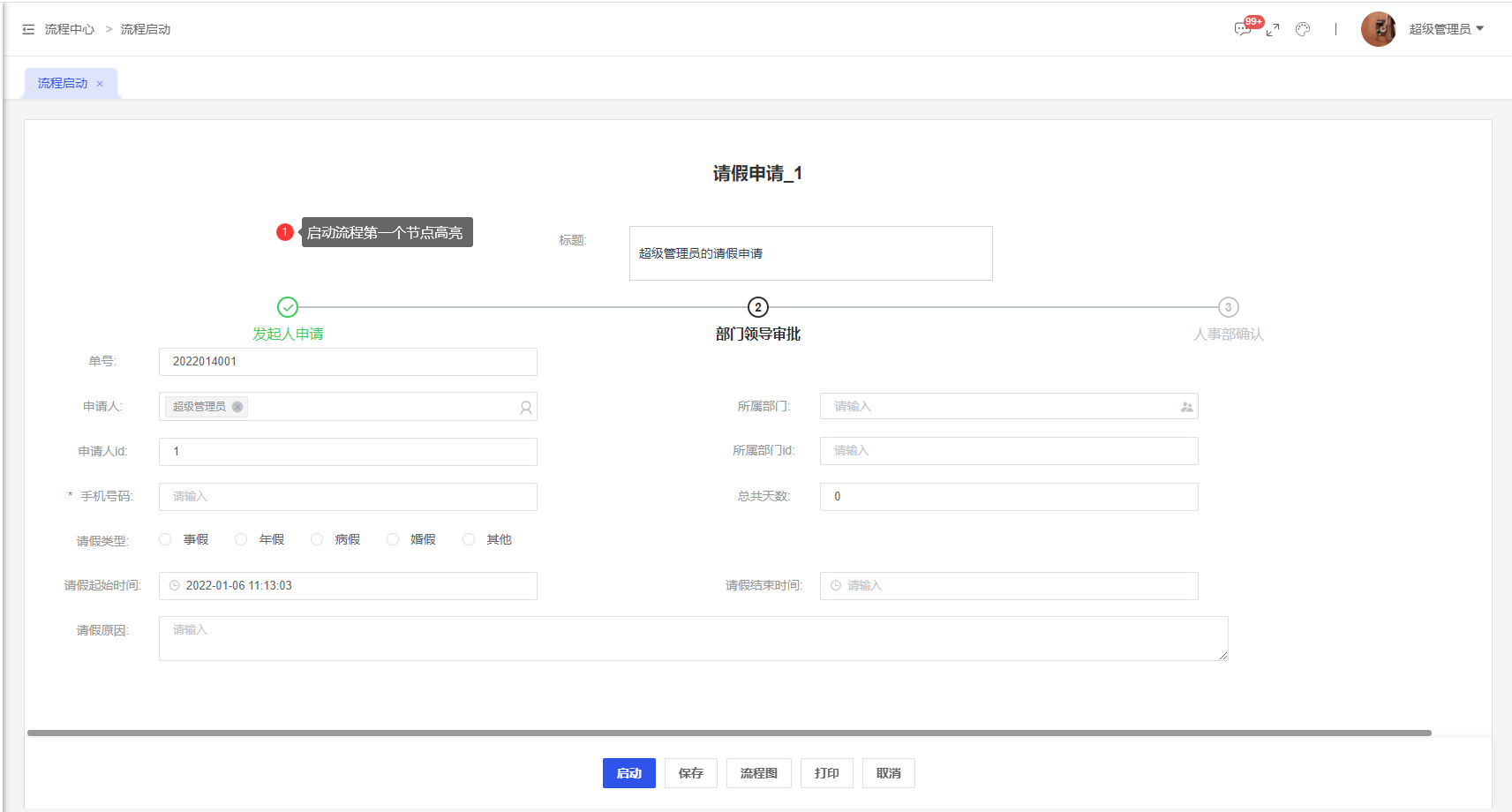Close the 流程启动 tab

[100, 84]
